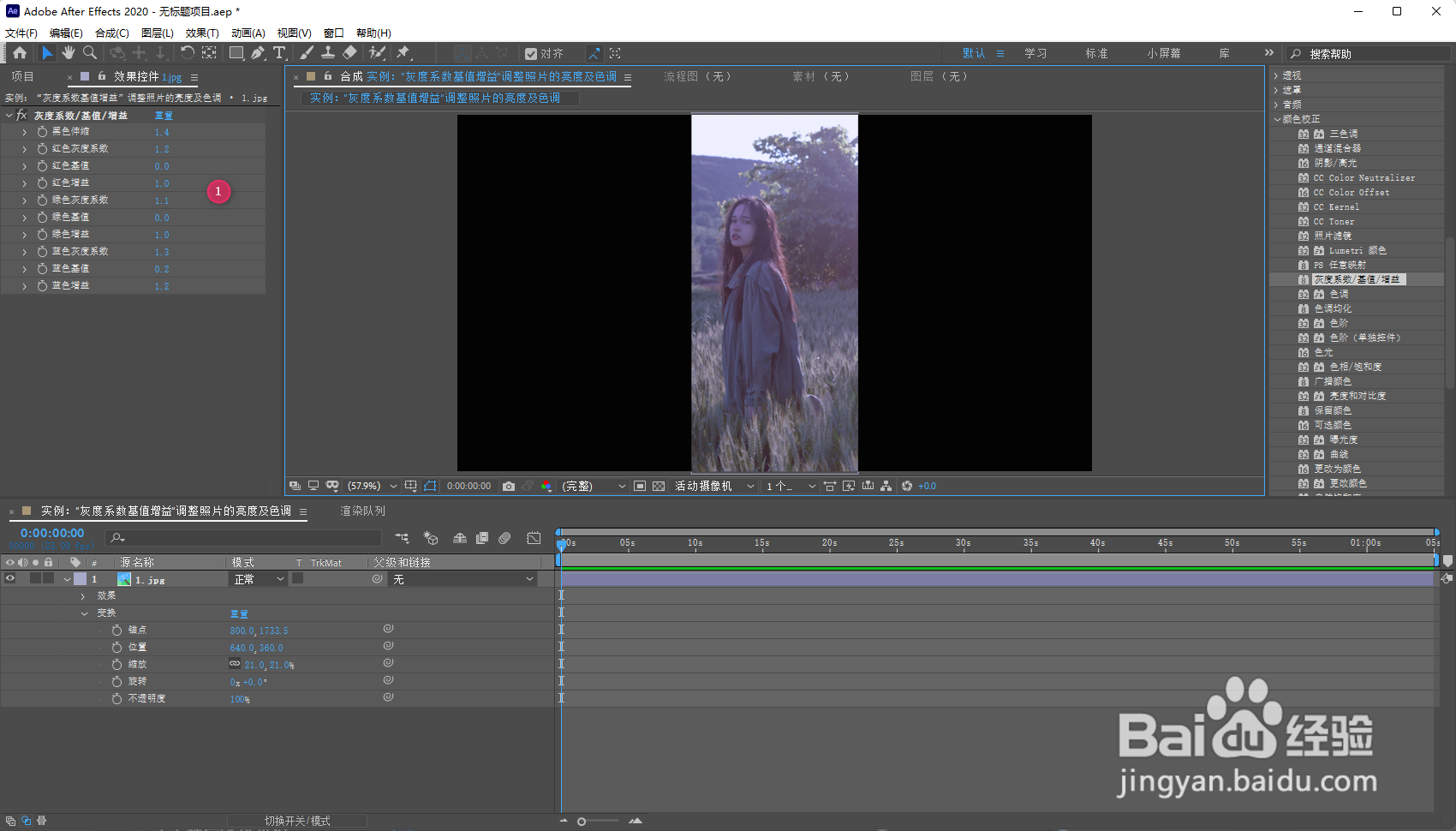The image size is (1456, 831).
Task: Select the Brush tool
Action: click(307, 53)
